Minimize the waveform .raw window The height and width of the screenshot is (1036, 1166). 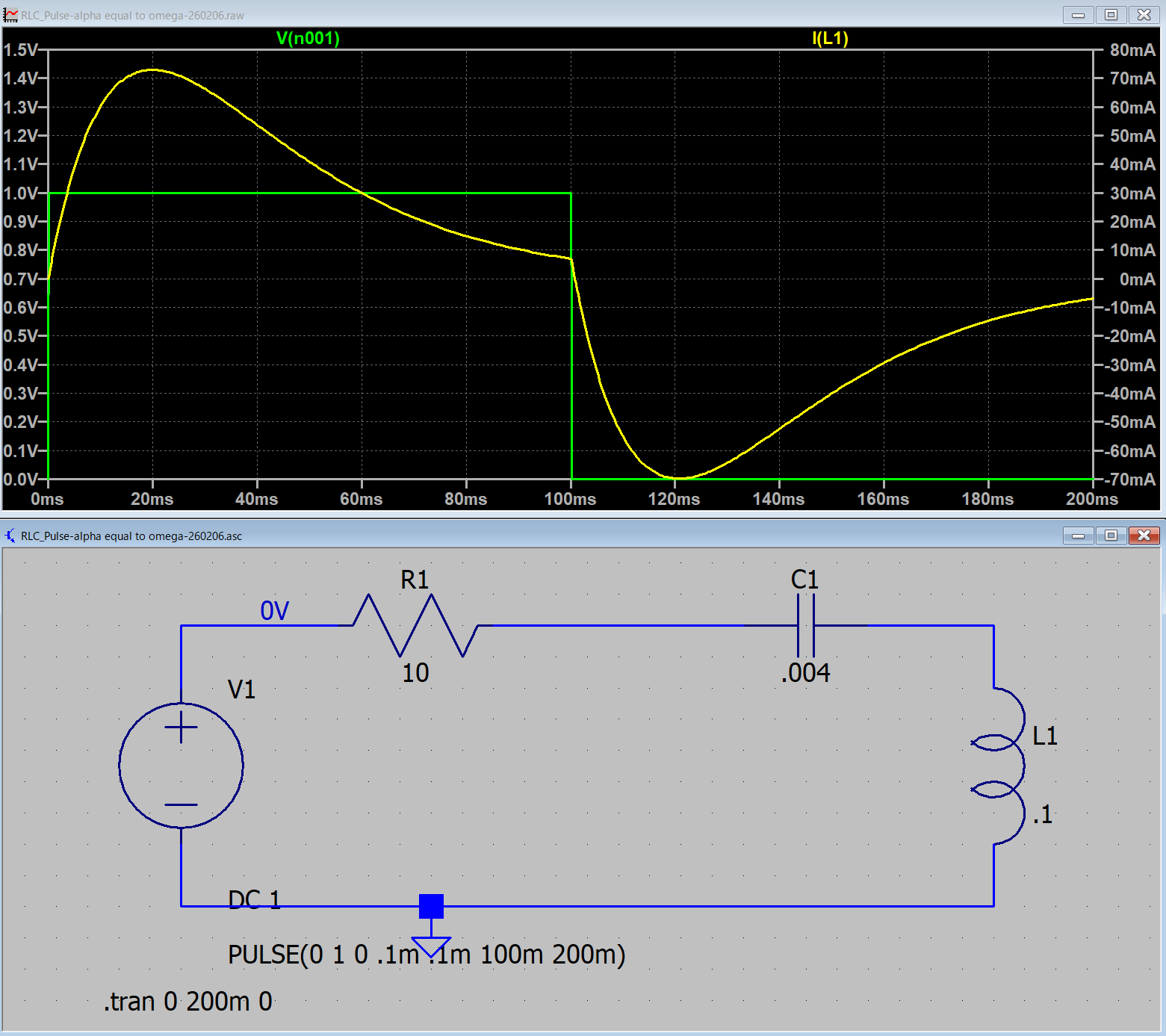(1078, 15)
